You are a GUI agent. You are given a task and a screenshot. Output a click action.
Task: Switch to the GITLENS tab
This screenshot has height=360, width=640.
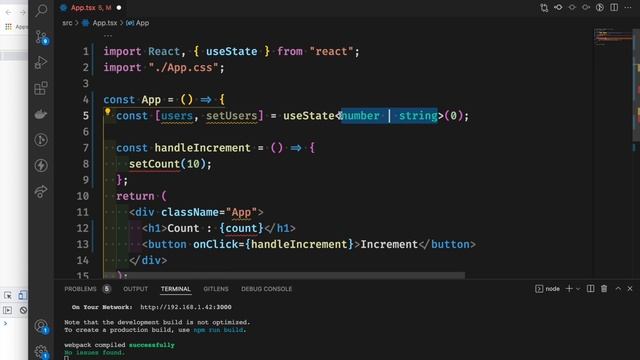(x=216, y=289)
